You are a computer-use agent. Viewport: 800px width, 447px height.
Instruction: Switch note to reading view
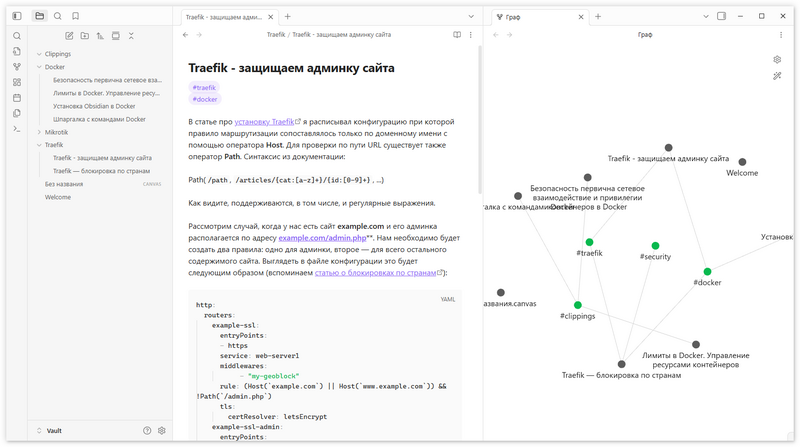click(x=457, y=35)
